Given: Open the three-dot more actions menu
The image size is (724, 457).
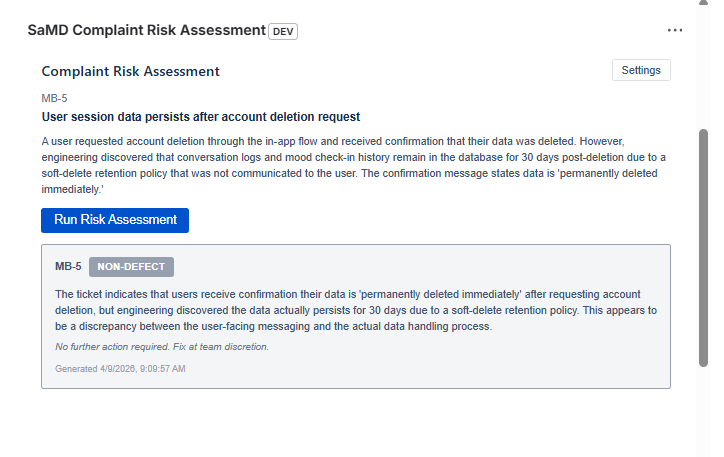Looking at the screenshot, I should (x=675, y=30).
